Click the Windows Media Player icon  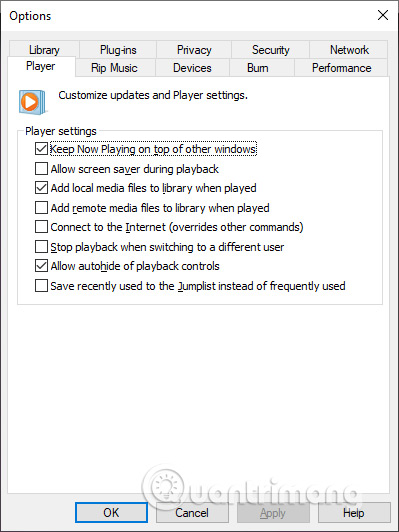(x=32, y=102)
